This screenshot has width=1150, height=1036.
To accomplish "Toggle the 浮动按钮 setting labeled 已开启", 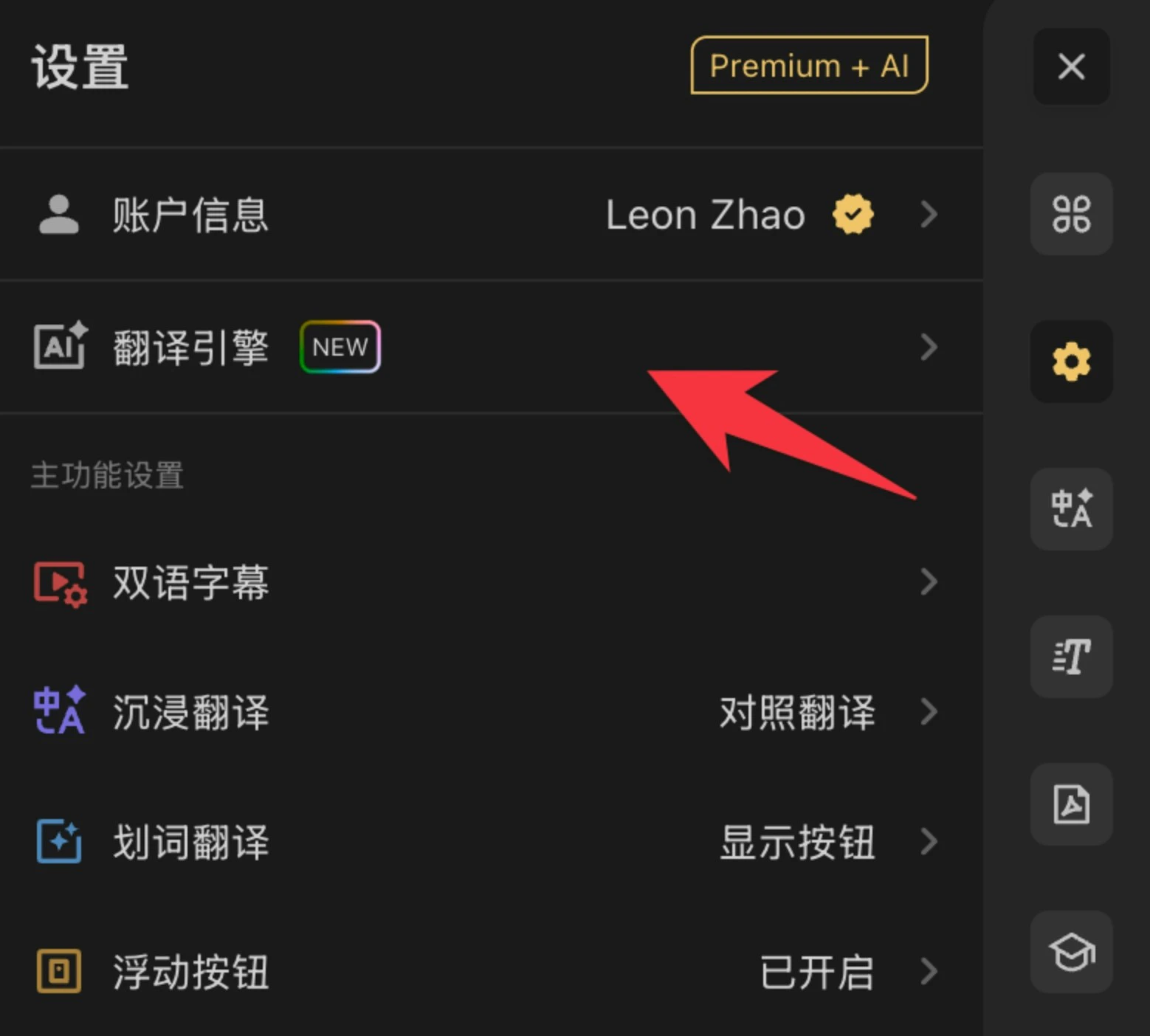I will pyautogui.click(x=816, y=973).
